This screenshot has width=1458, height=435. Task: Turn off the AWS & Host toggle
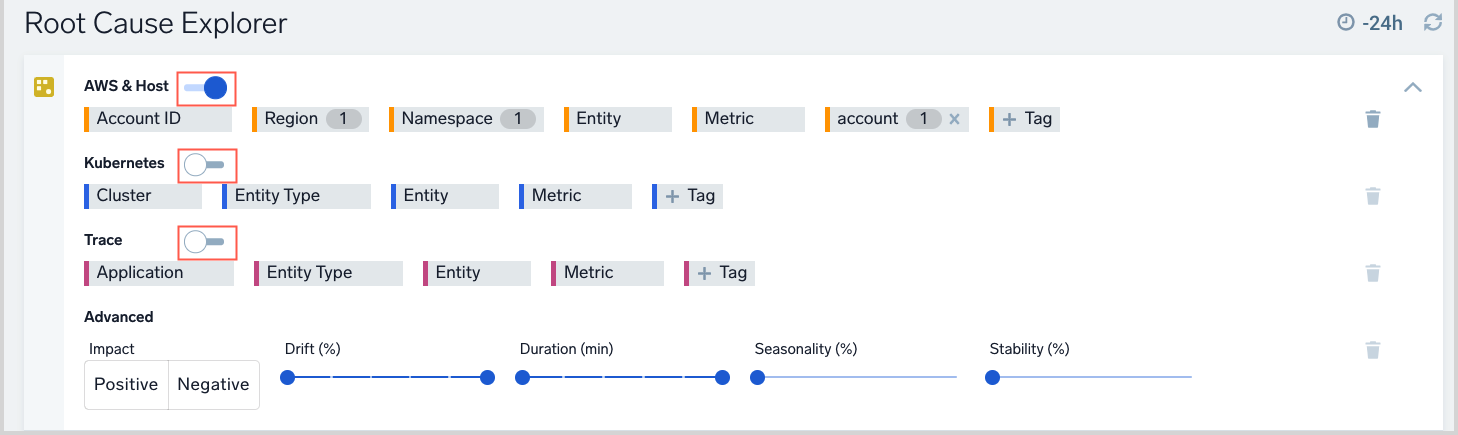207,88
